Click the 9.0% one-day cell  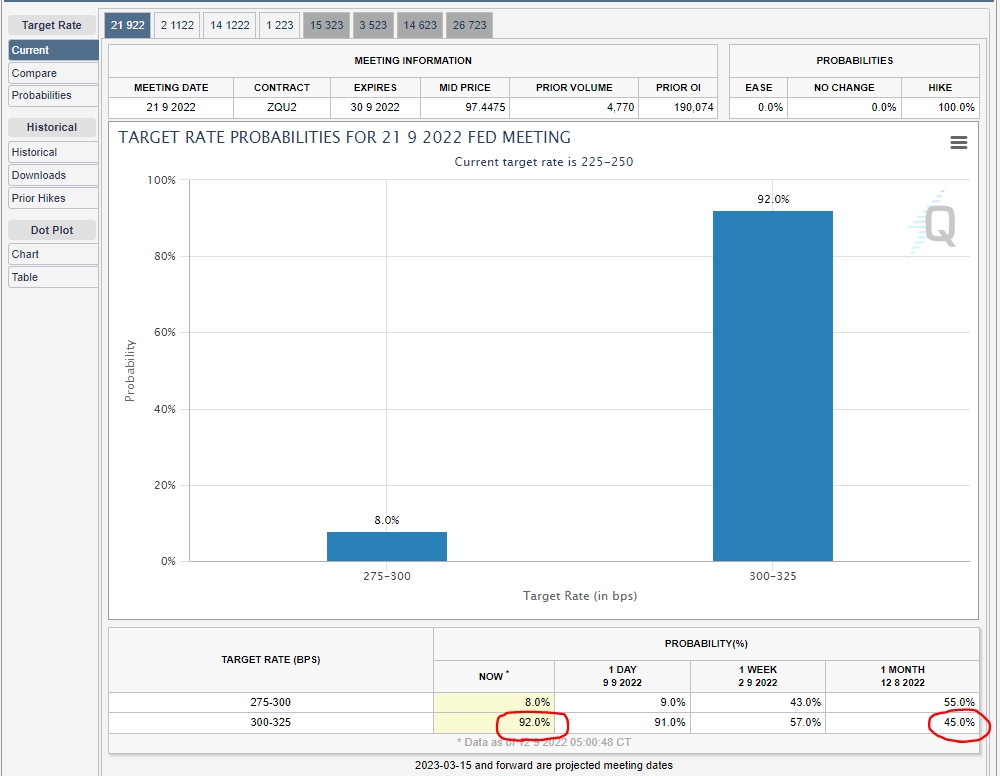(622, 702)
